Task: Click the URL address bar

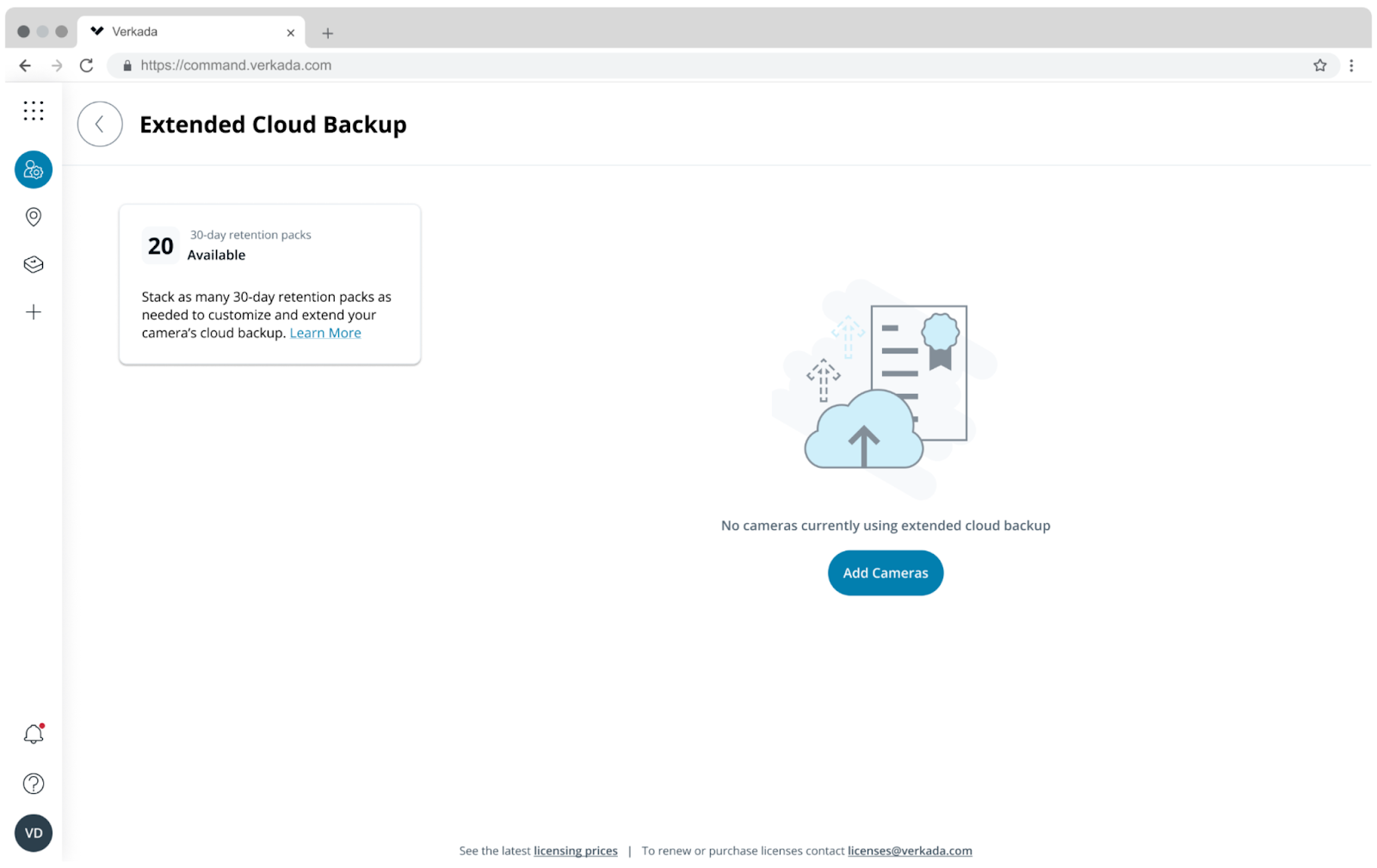Action: (688, 65)
